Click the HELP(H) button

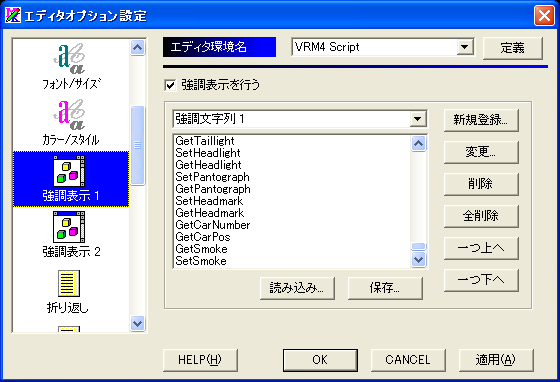pyautogui.click(x=200, y=360)
